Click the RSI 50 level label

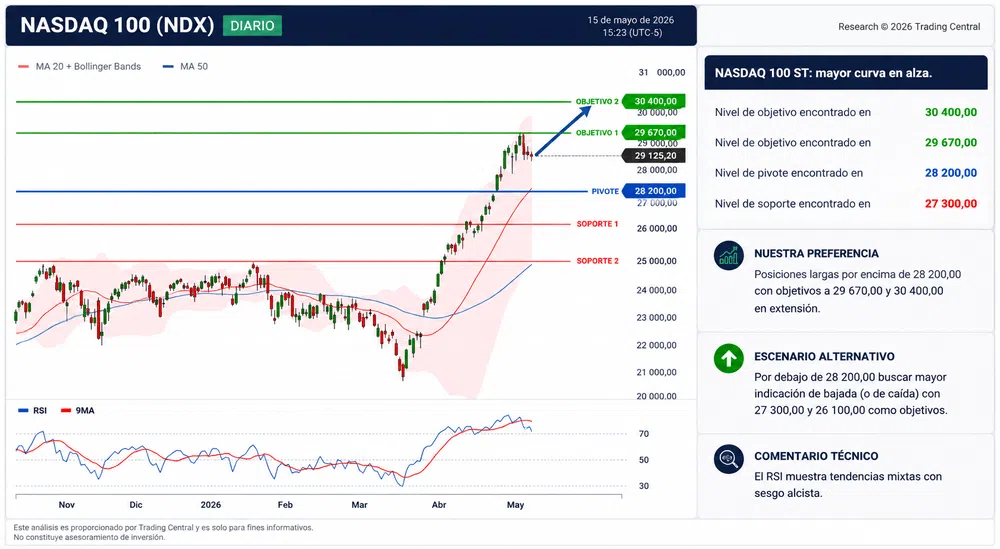(643, 460)
